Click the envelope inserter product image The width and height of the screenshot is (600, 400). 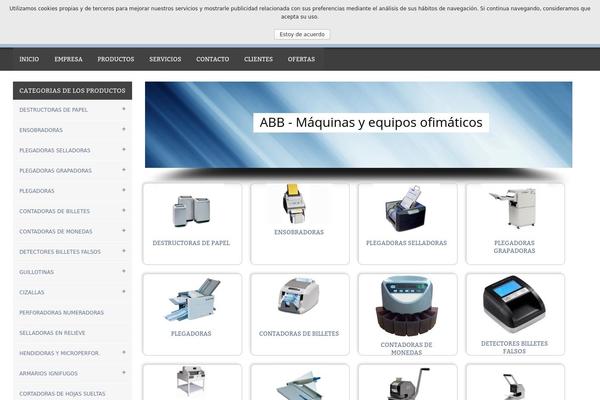[x=294, y=203]
